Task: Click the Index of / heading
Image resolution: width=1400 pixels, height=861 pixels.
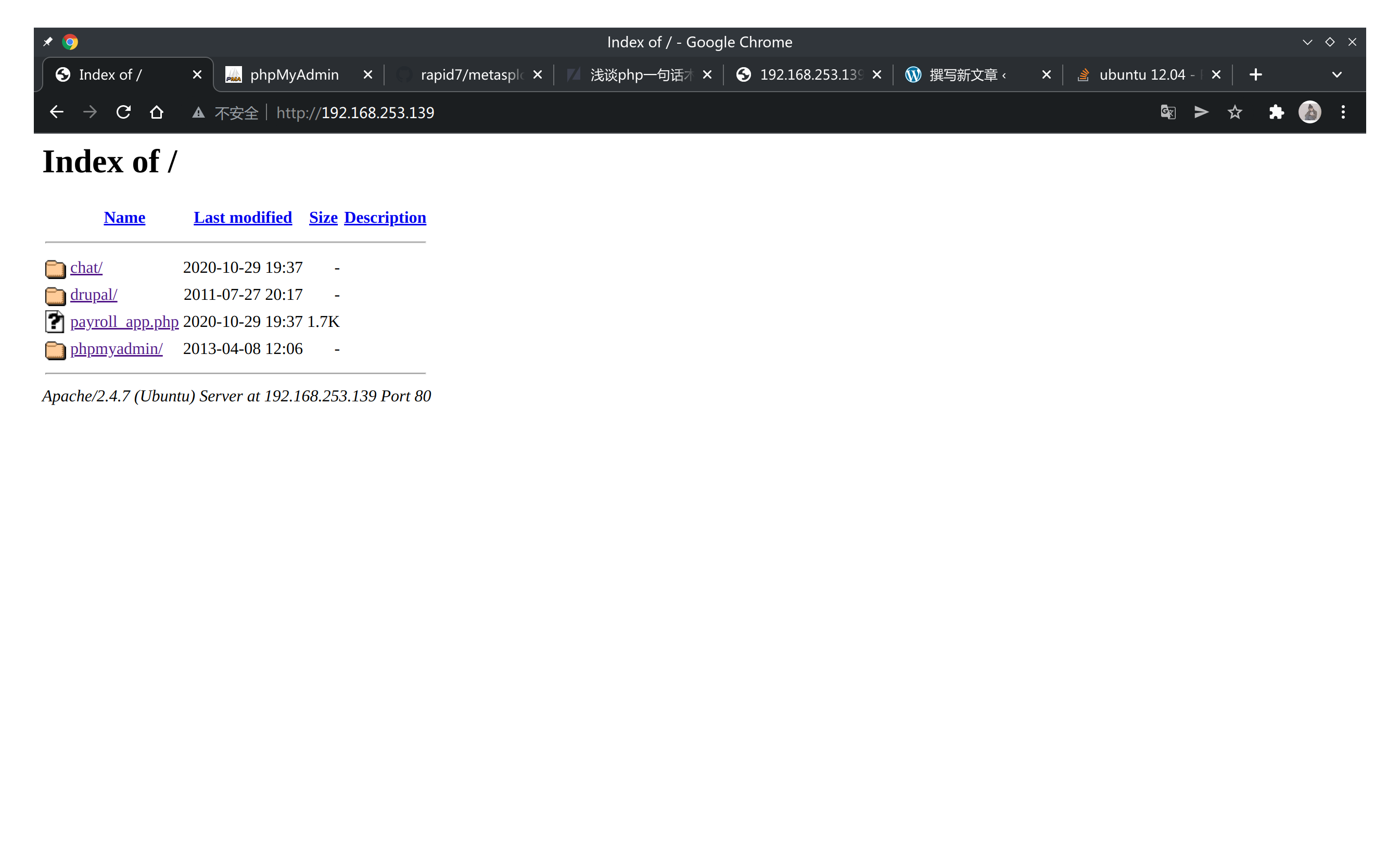Action: (x=110, y=162)
